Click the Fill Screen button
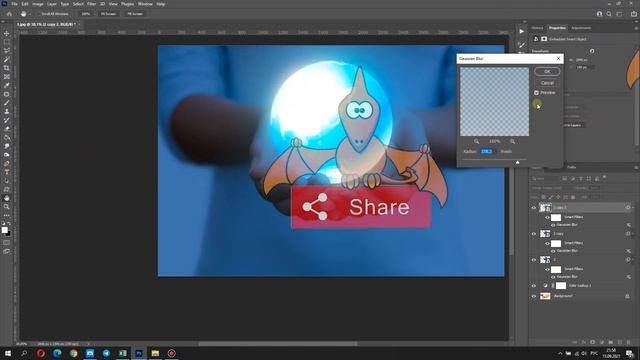Screen dimensions: 640x360 click(x=135, y=14)
